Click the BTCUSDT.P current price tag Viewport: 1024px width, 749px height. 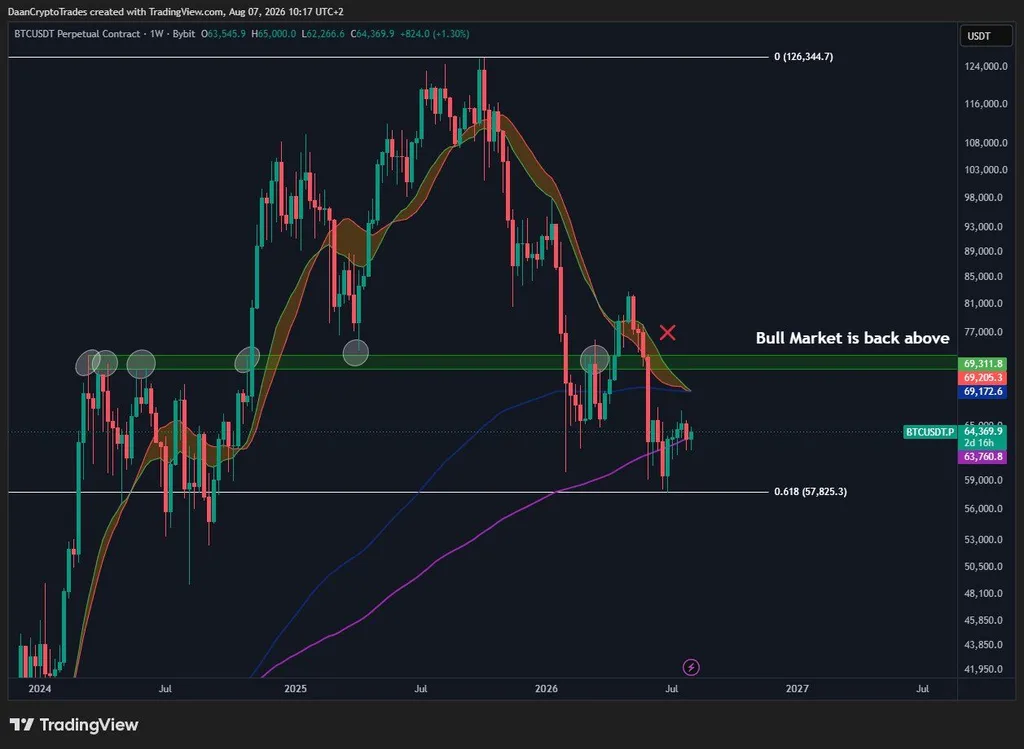929,432
